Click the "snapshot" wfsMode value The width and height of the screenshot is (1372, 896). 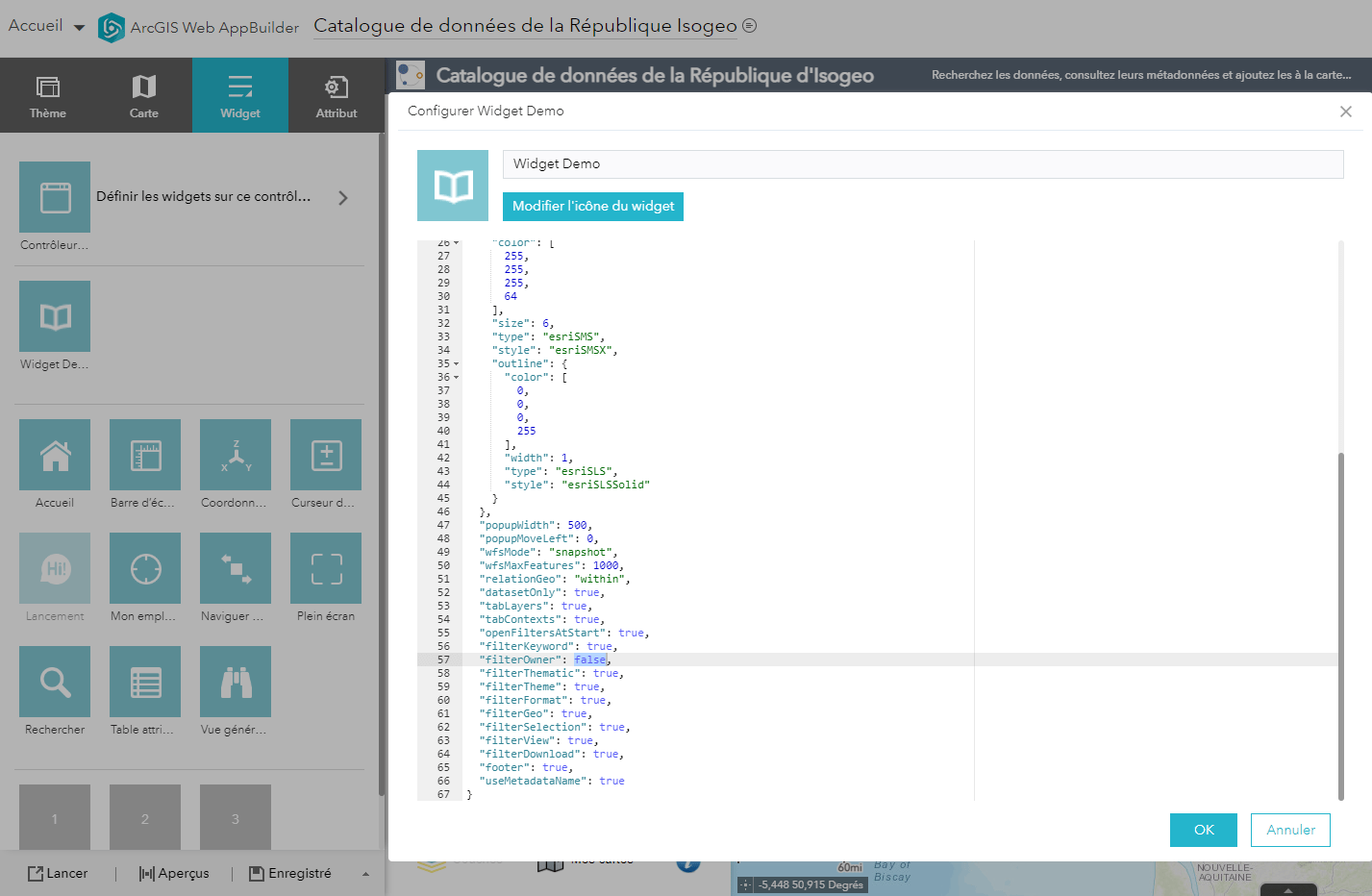[581, 552]
